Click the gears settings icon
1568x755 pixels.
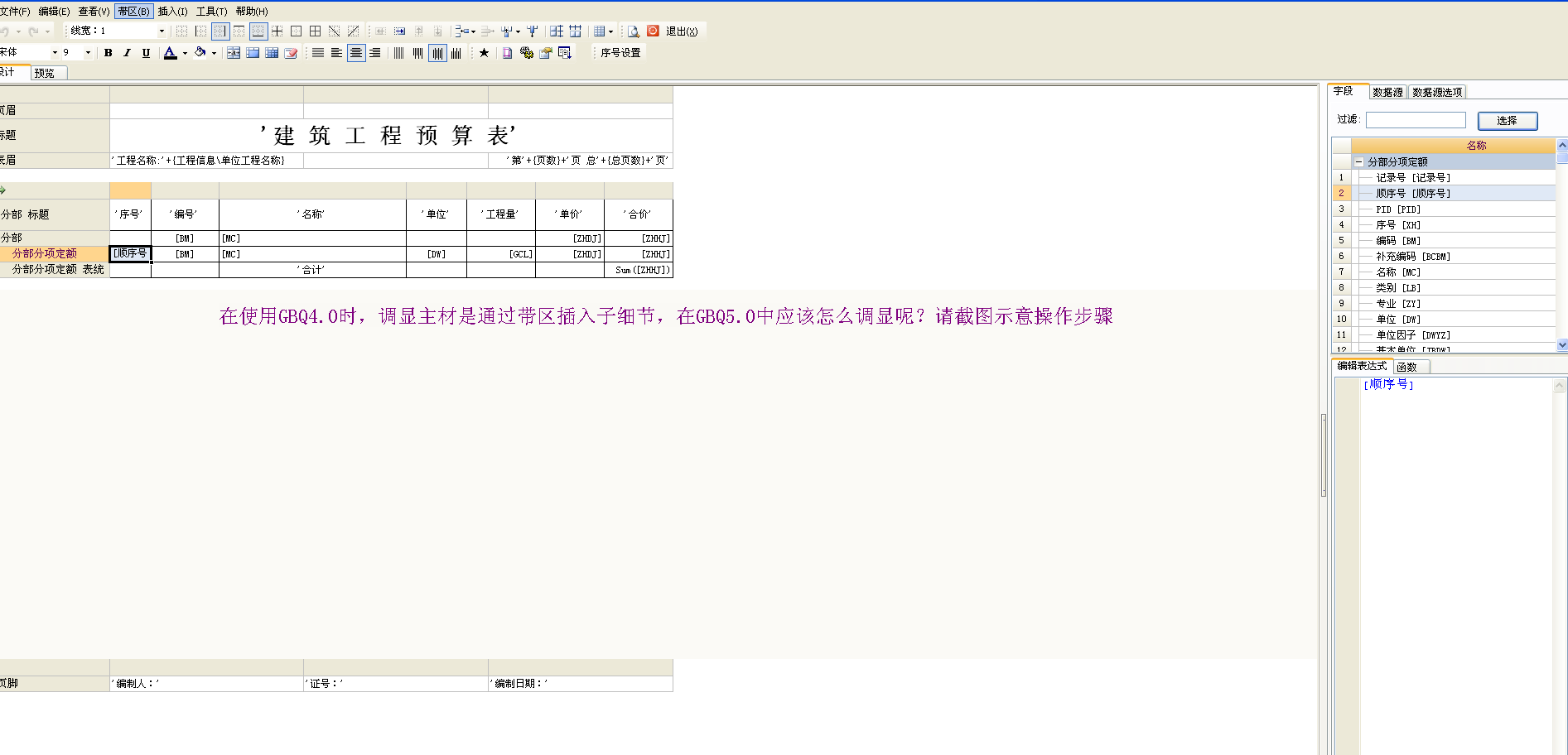pyautogui.click(x=527, y=53)
